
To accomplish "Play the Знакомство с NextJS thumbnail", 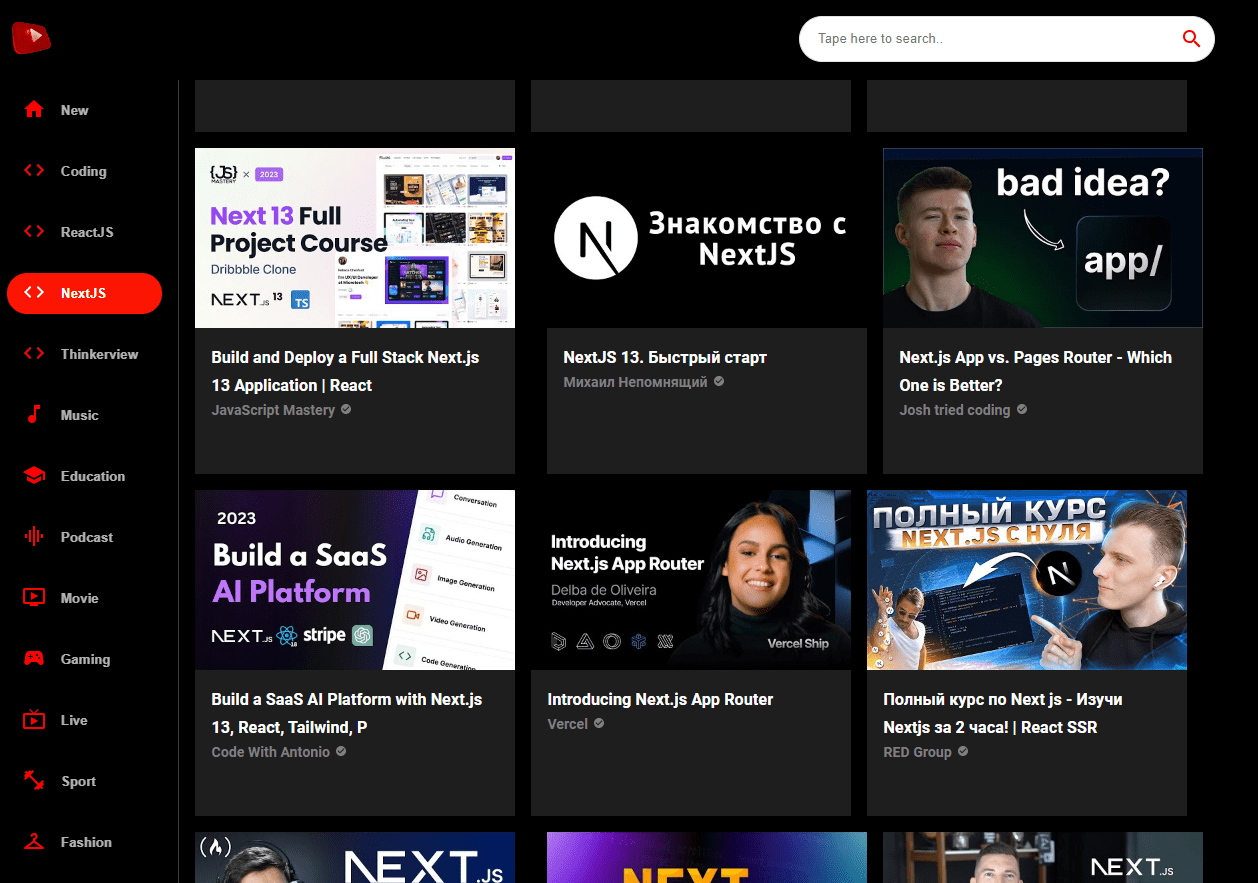I will (x=707, y=238).
